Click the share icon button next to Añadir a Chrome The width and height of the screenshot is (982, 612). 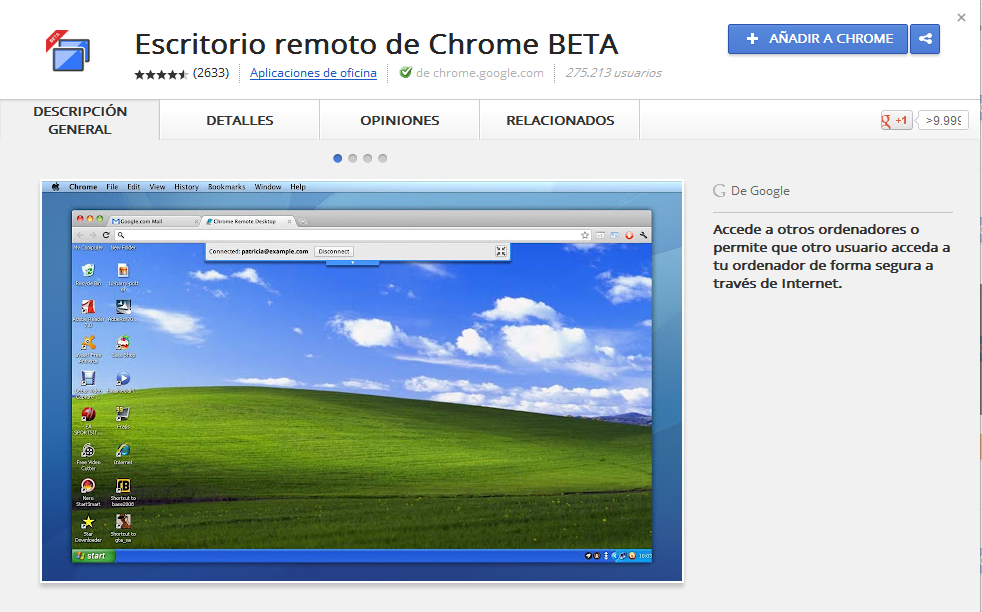tap(925, 39)
